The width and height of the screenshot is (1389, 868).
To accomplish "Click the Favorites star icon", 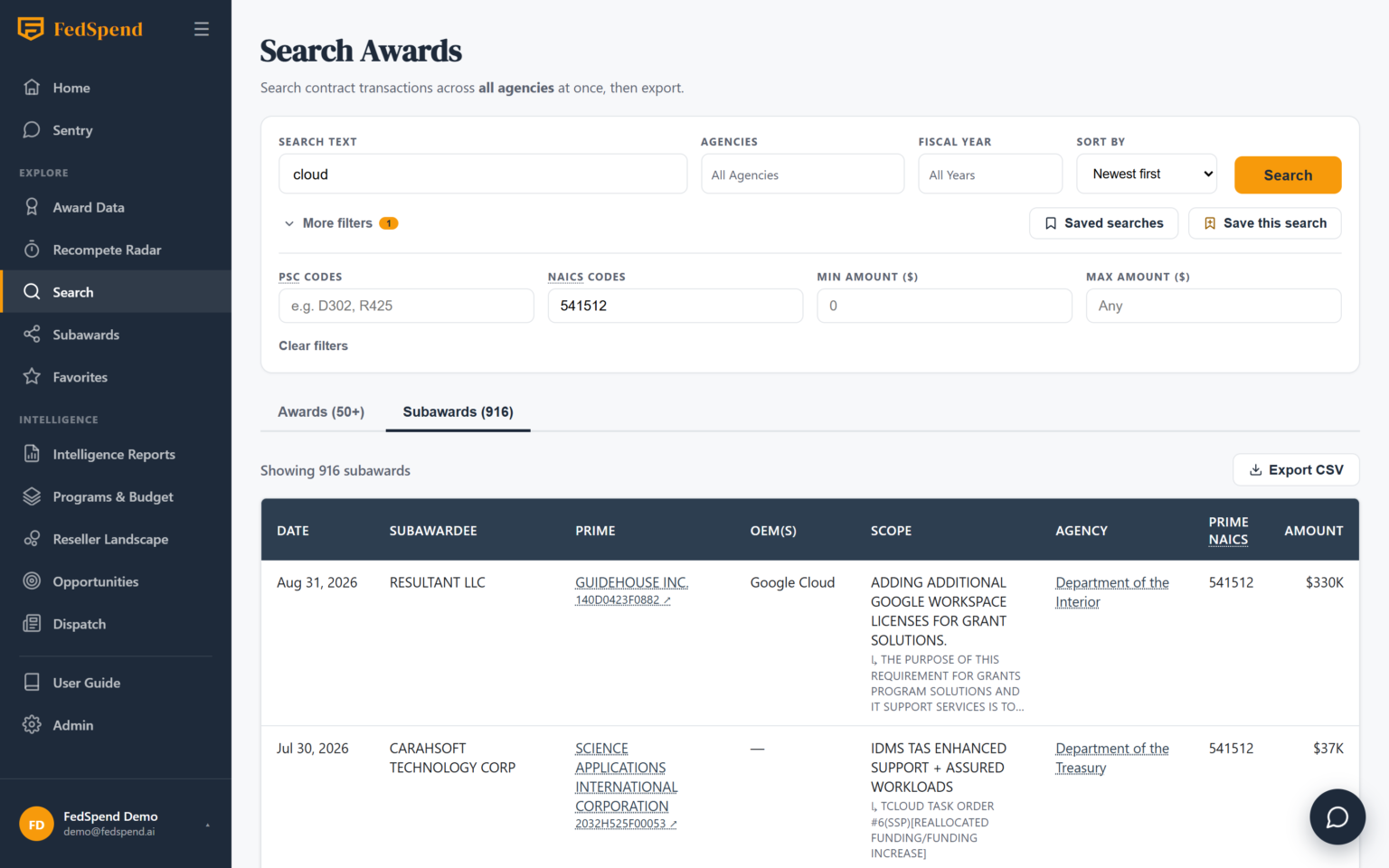I will coord(32,377).
